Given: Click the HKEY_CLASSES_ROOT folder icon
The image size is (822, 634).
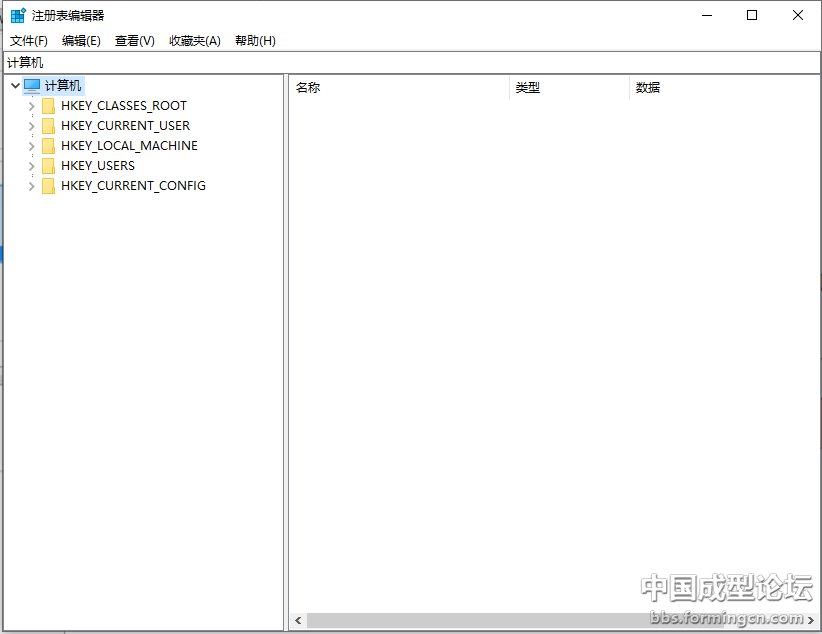Looking at the screenshot, I should pyautogui.click(x=49, y=106).
